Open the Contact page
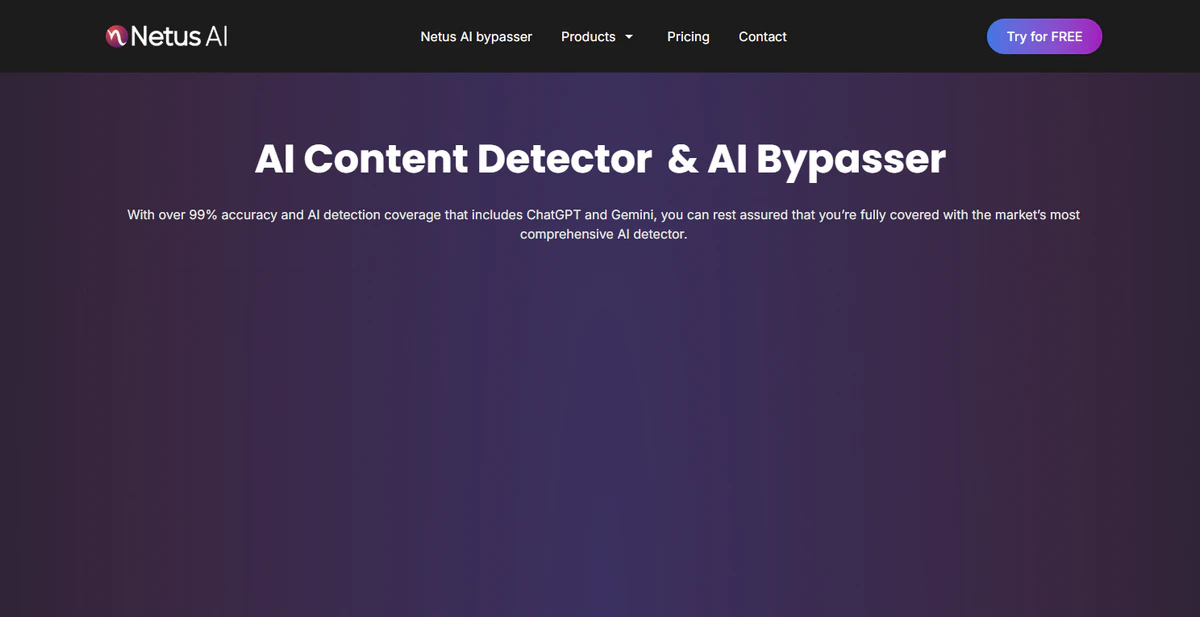The image size is (1200, 617). point(762,37)
